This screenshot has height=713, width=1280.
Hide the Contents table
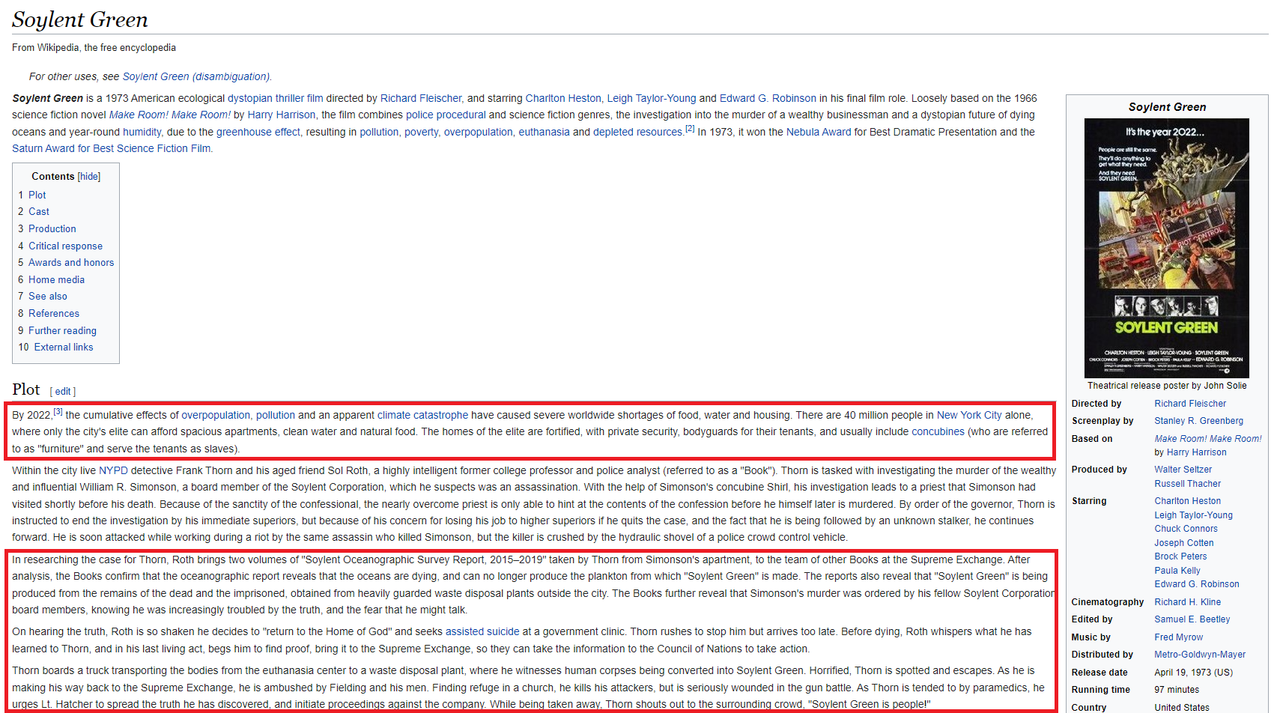(89, 177)
